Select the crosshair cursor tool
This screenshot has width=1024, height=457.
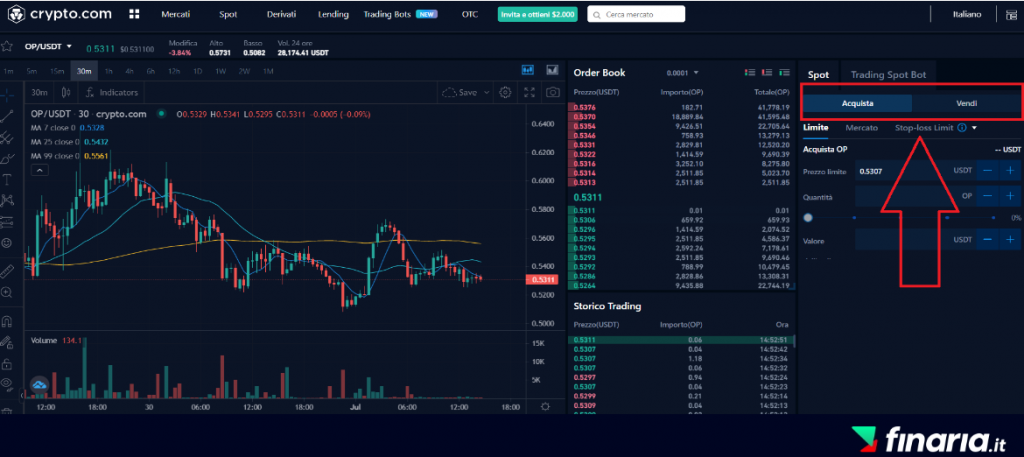[7, 95]
